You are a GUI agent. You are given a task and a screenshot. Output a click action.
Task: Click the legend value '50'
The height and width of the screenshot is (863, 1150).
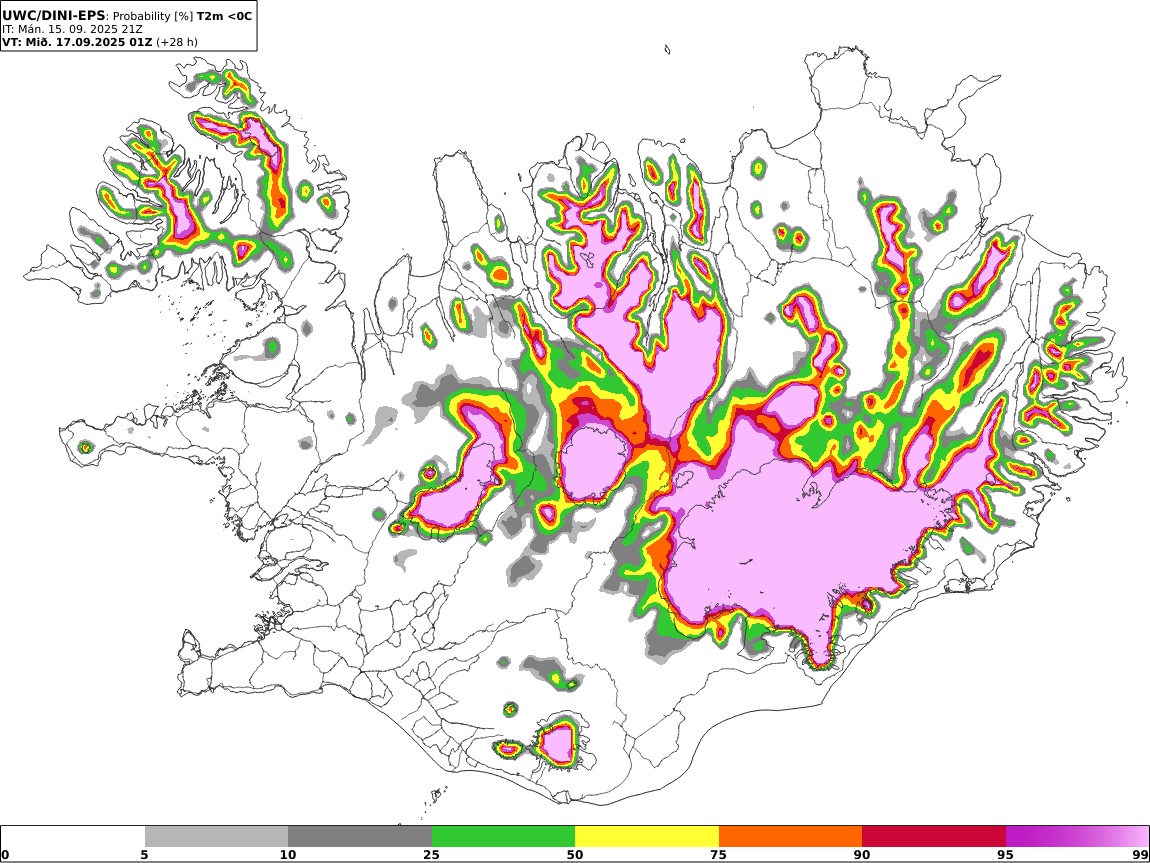[575, 855]
